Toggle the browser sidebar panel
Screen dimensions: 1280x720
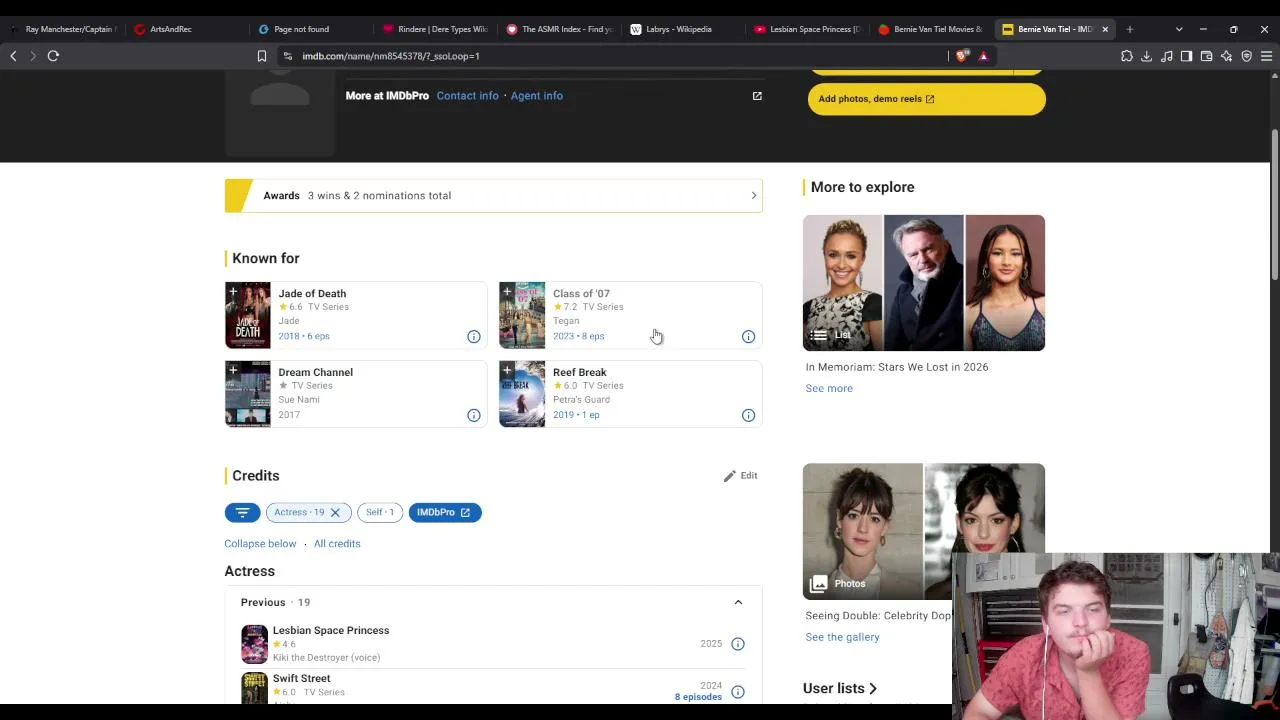1187,56
